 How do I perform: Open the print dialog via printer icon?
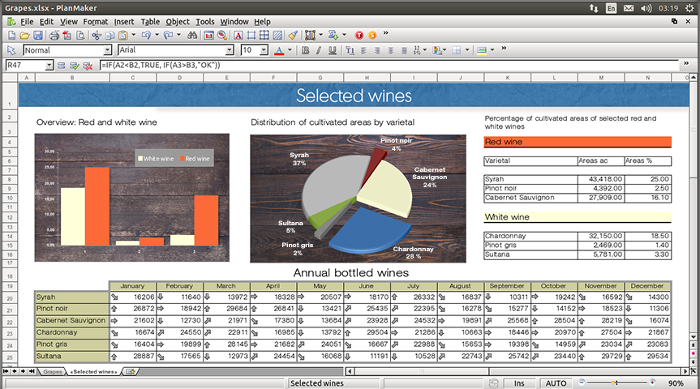point(54,35)
